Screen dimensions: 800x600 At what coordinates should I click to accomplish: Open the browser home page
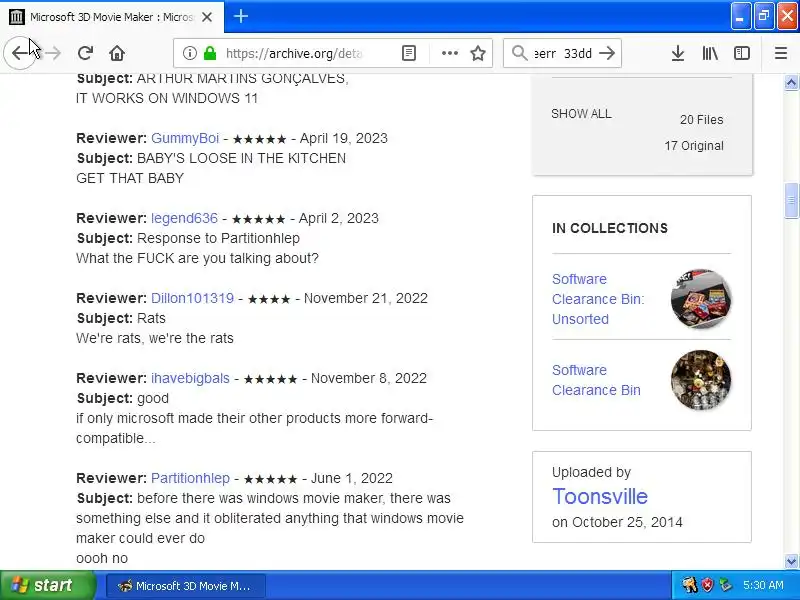coord(117,53)
